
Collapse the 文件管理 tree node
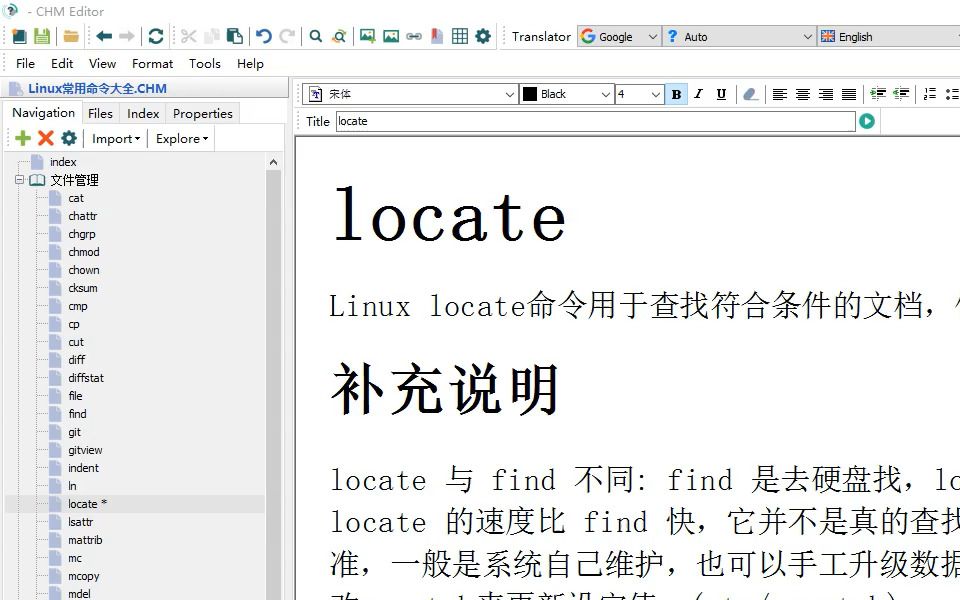tap(20, 180)
